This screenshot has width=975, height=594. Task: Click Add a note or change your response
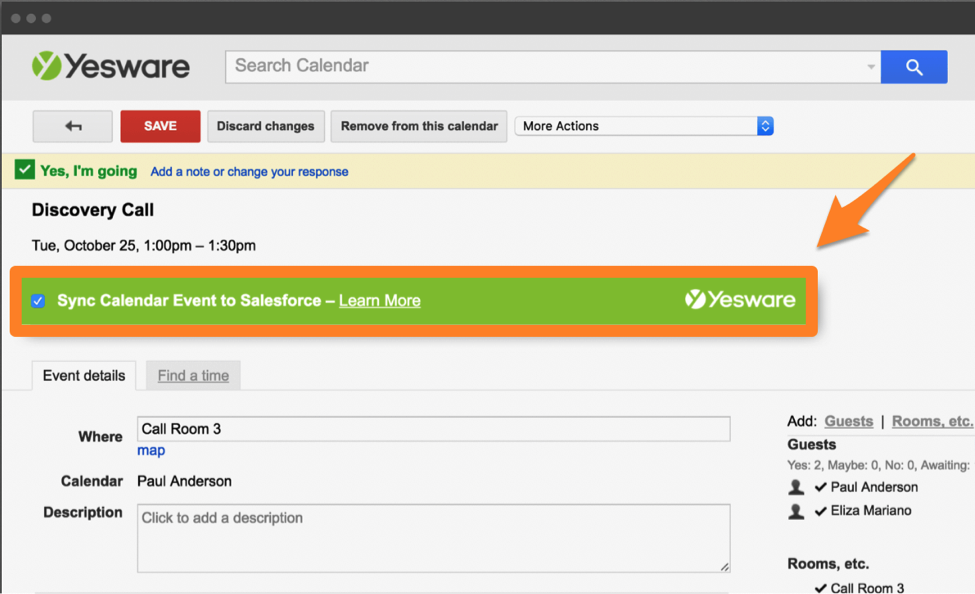[248, 171]
